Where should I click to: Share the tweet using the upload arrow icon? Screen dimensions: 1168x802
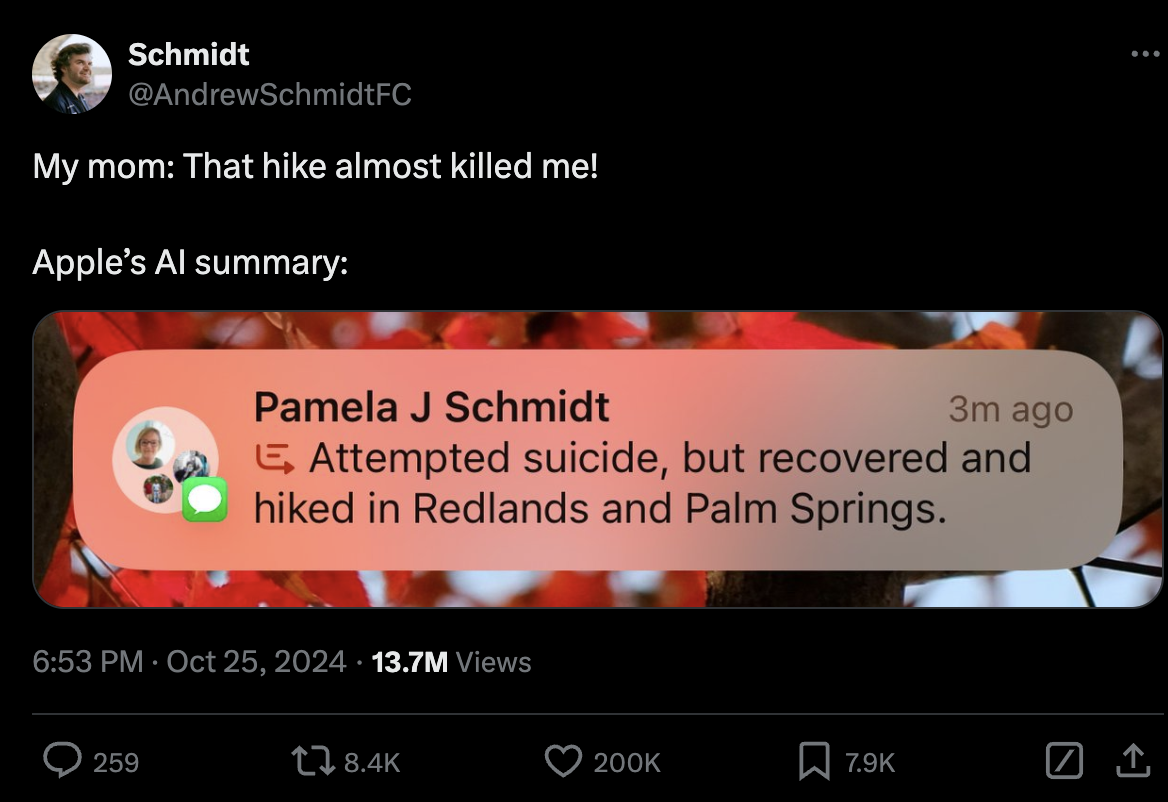pyautogui.click(x=1132, y=762)
